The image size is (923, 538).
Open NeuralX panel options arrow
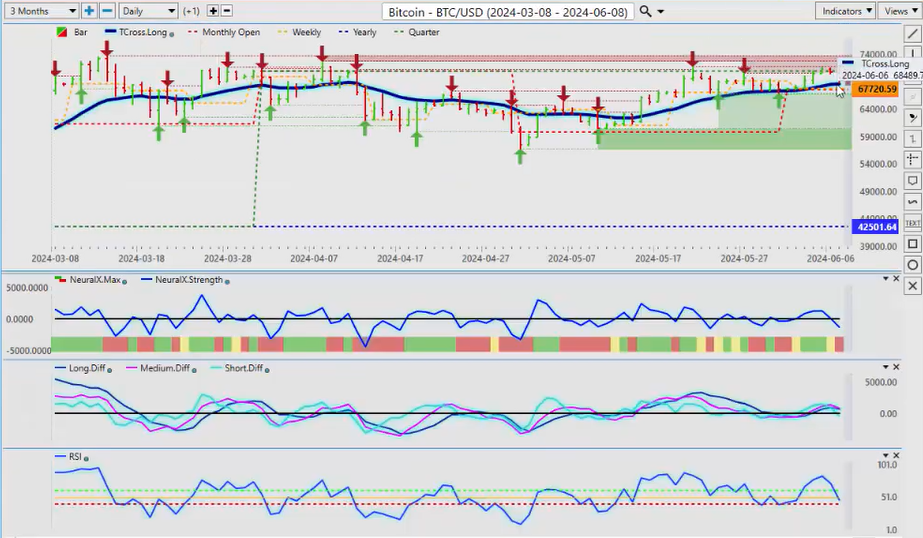point(886,278)
